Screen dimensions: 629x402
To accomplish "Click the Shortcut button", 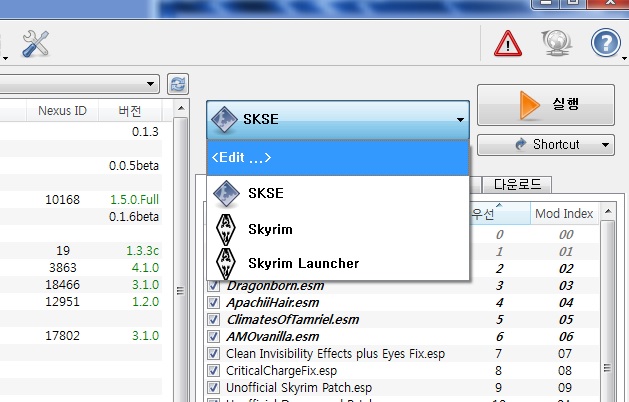I will [x=546, y=144].
